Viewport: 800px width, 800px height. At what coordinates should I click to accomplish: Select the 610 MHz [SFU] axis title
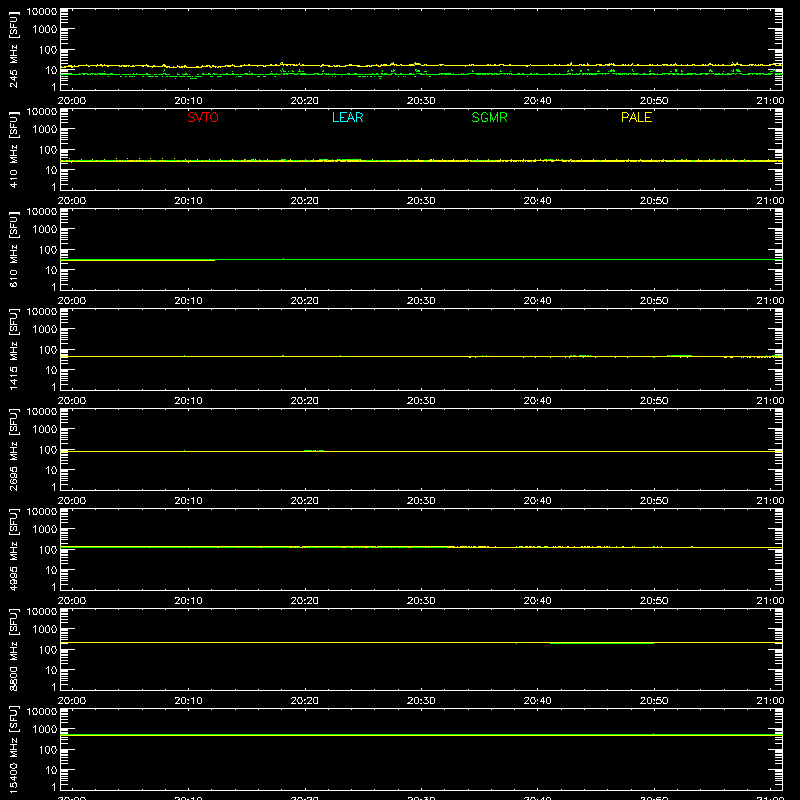click(x=13, y=249)
